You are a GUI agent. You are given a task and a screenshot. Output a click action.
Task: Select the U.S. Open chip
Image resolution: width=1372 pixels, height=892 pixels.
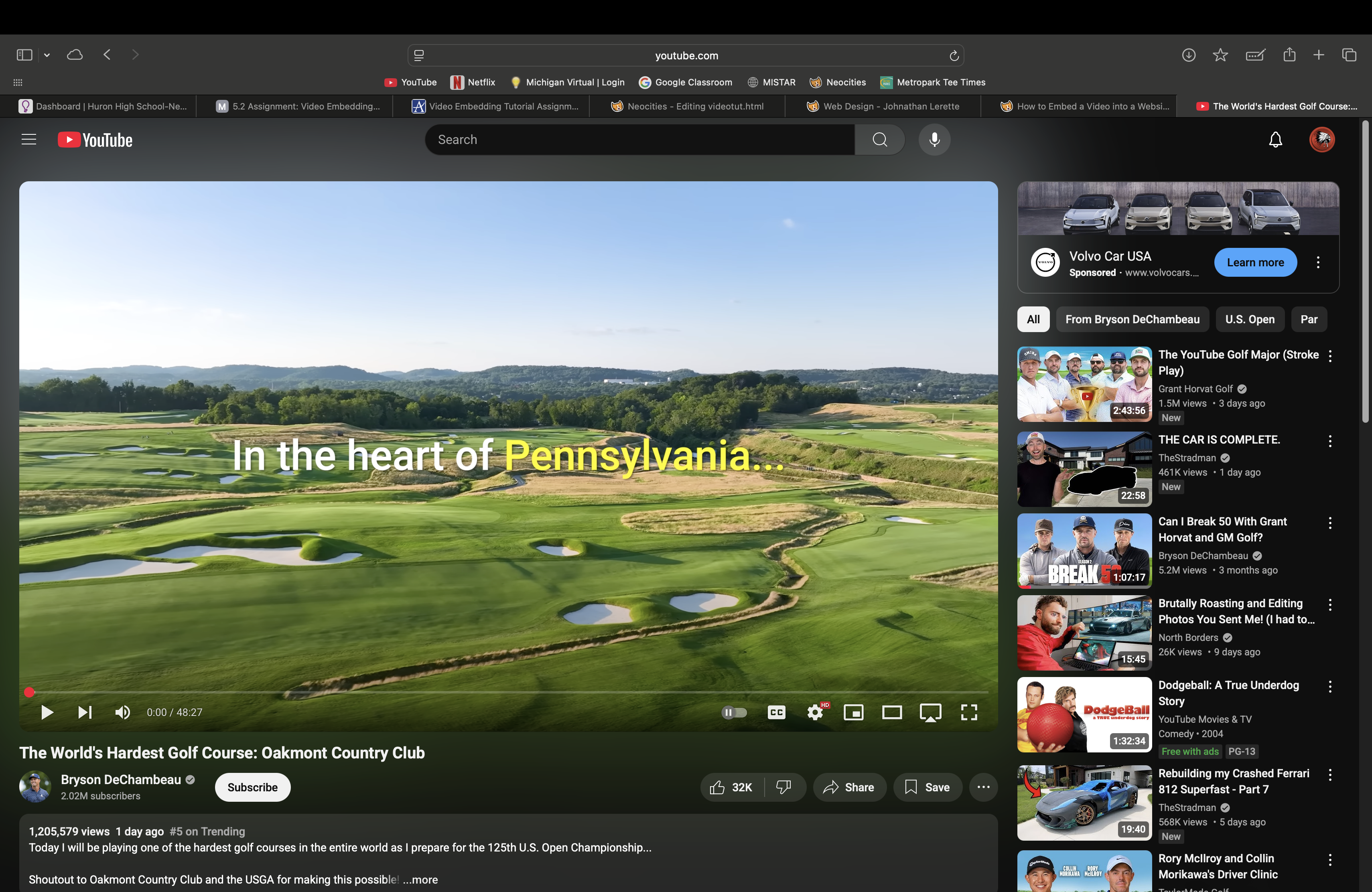click(1250, 319)
